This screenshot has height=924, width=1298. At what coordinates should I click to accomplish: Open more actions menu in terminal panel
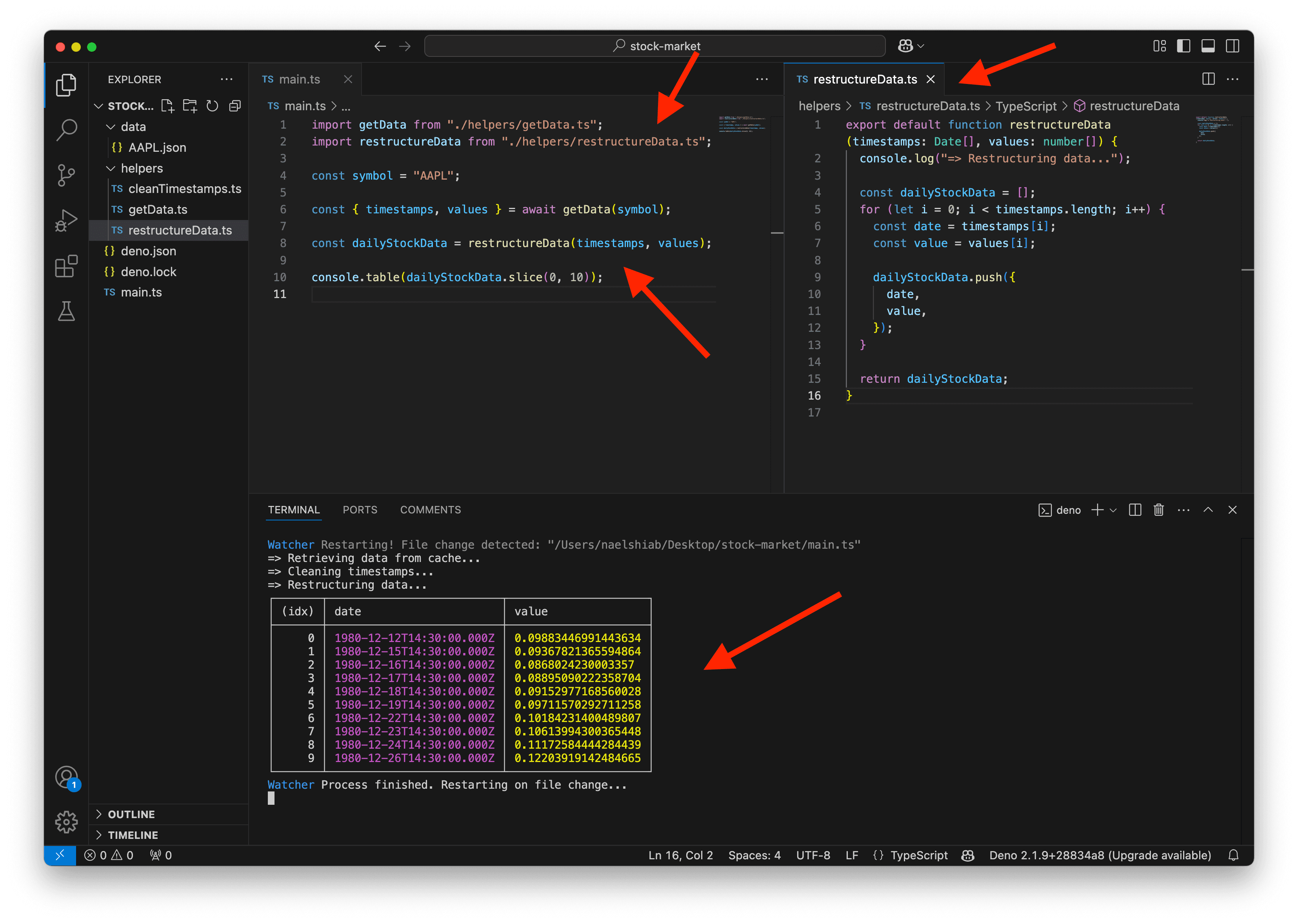pyautogui.click(x=1183, y=510)
